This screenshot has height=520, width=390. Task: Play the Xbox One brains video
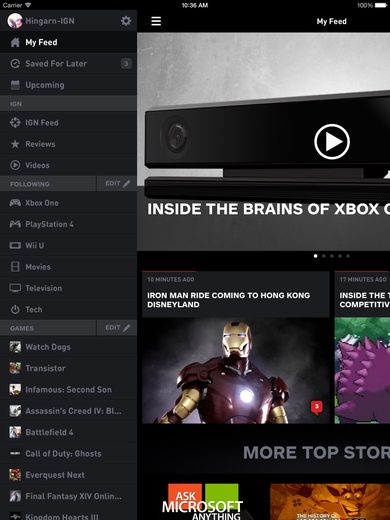pyautogui.click(x=332, y=142)
